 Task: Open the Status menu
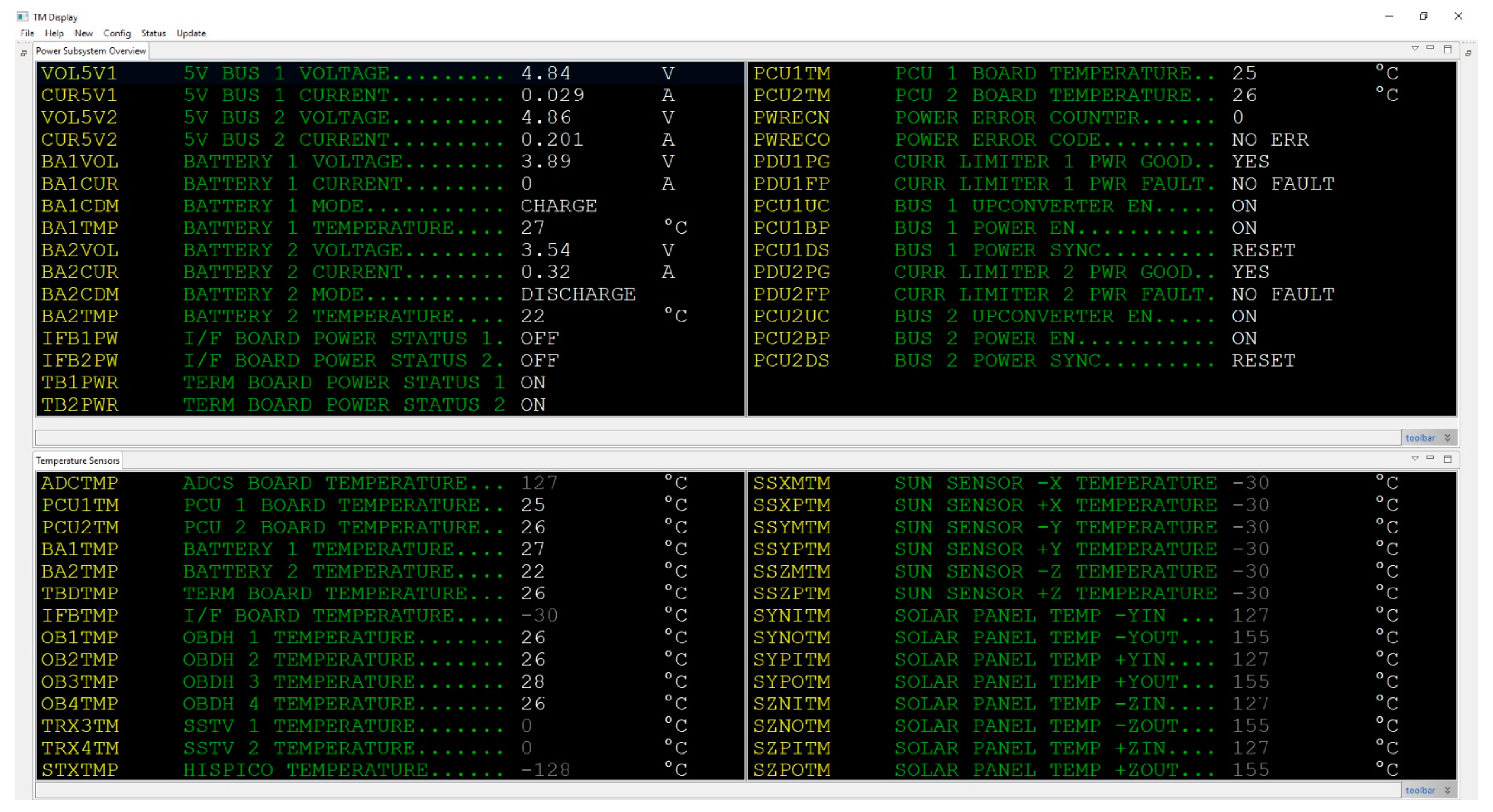click(x=153, y=33)
